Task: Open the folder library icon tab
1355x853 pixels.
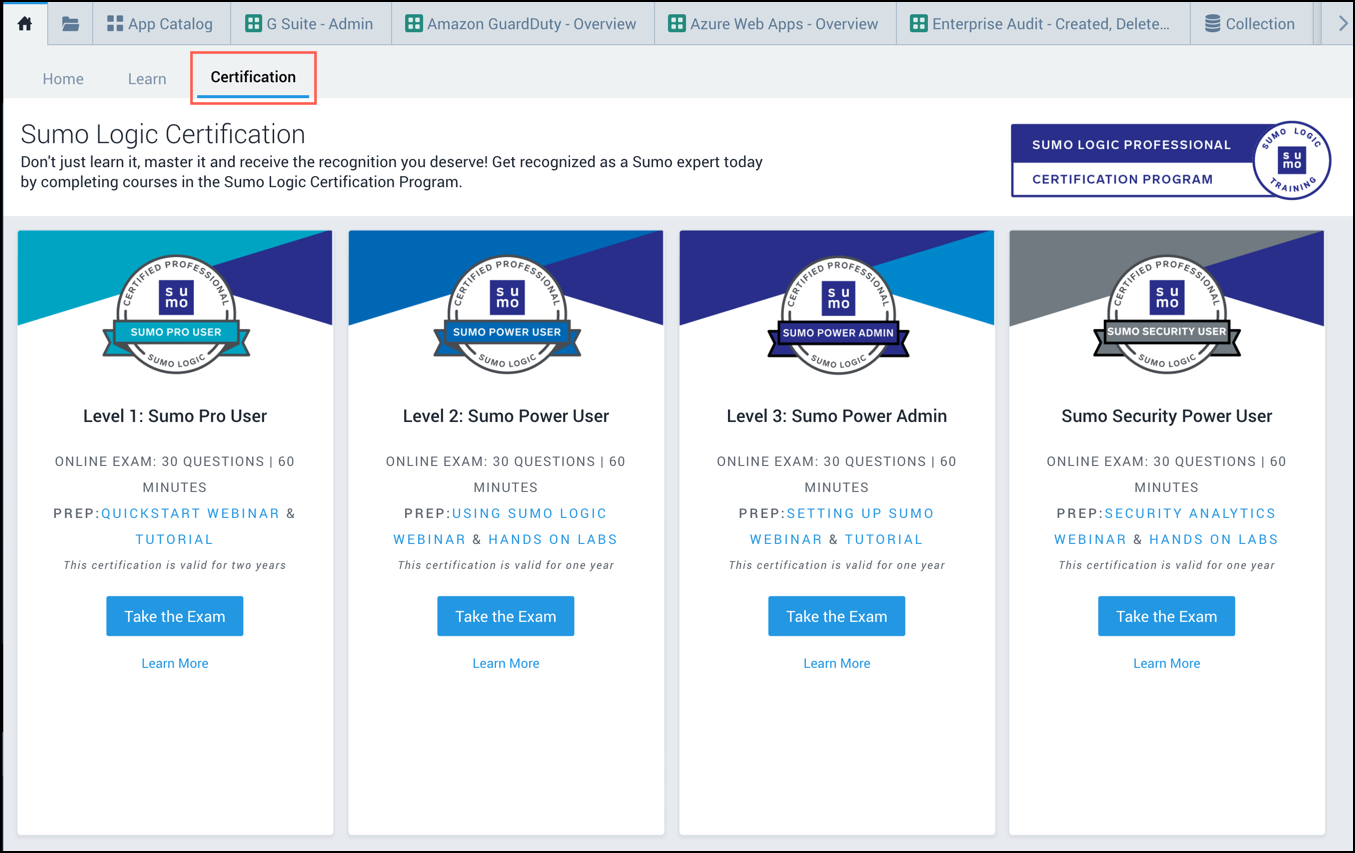Action: pyautogui.click(x=70, y=23)
